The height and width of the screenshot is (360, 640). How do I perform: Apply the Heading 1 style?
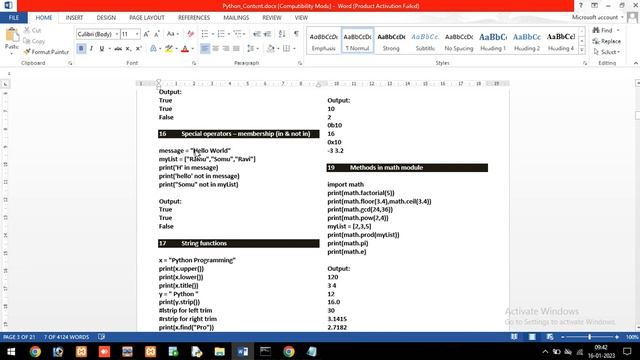493,41
